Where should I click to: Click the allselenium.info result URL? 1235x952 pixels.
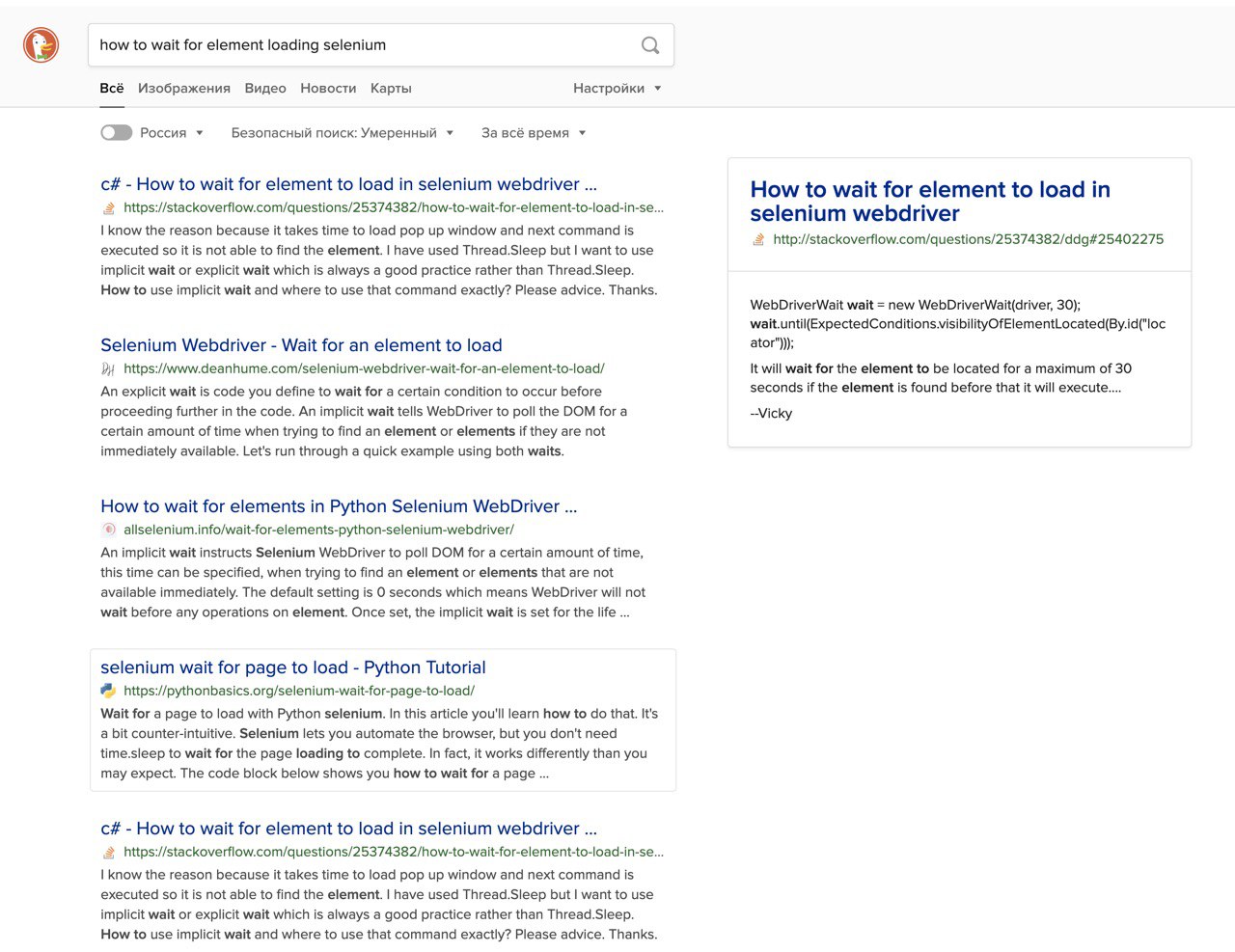tap(318, 530)
